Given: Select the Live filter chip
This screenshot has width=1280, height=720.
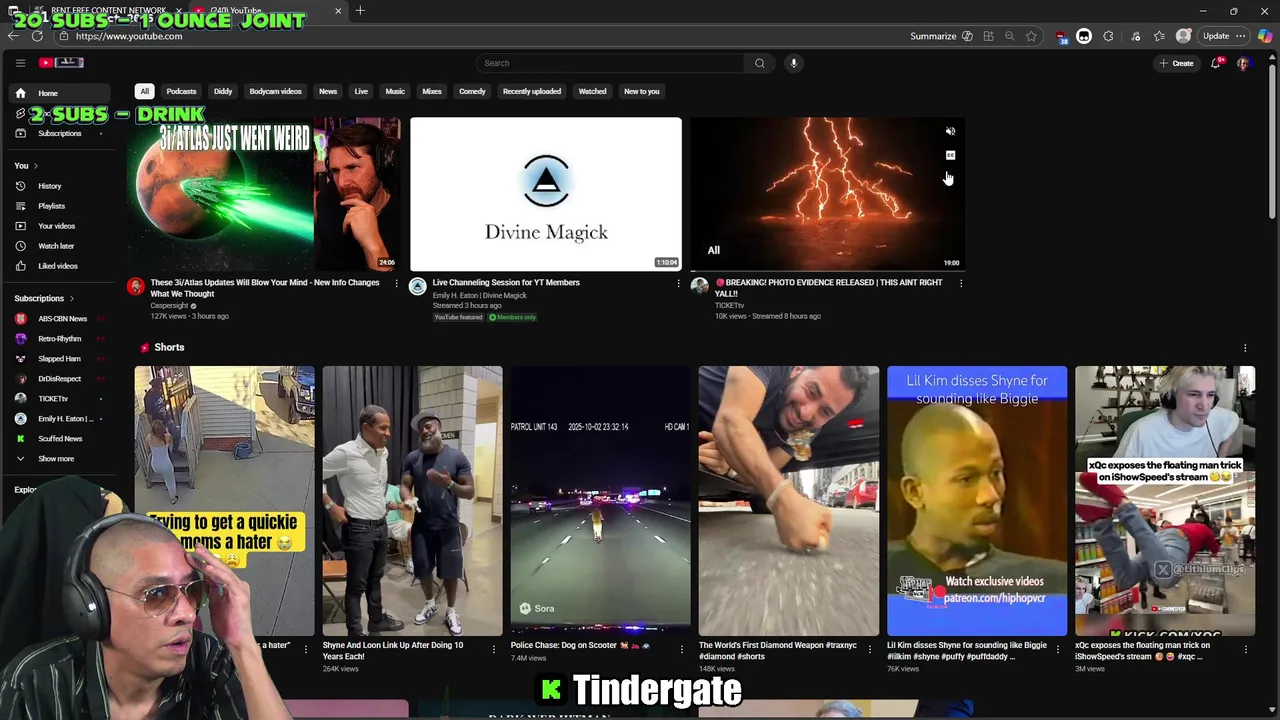Looking at the screenshot, I should pos(361,91).
